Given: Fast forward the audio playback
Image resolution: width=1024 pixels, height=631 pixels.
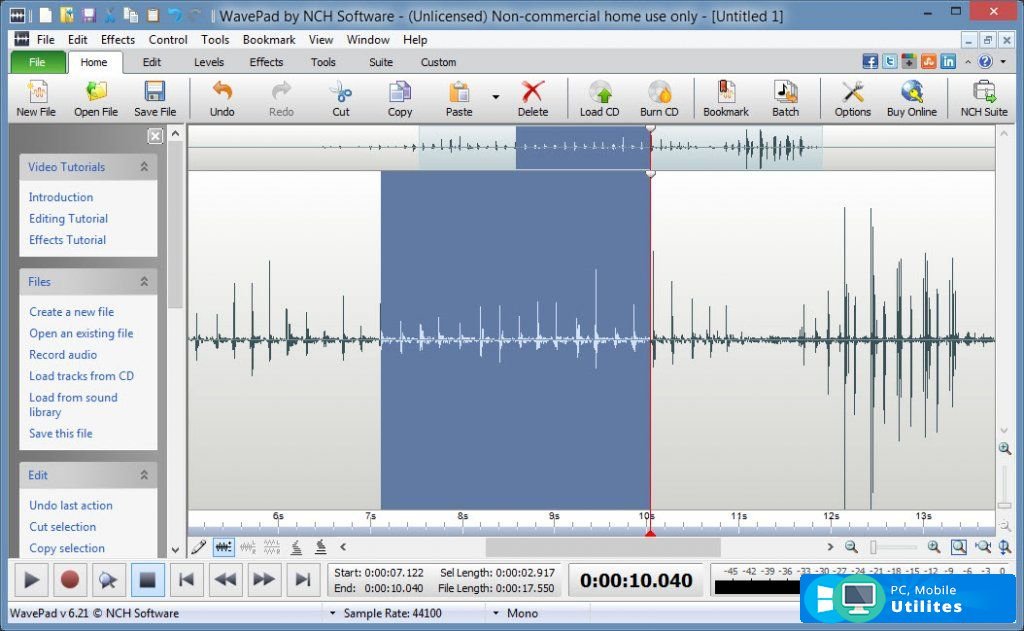Looking at the screenshot, I should click(x=264, y=579).
